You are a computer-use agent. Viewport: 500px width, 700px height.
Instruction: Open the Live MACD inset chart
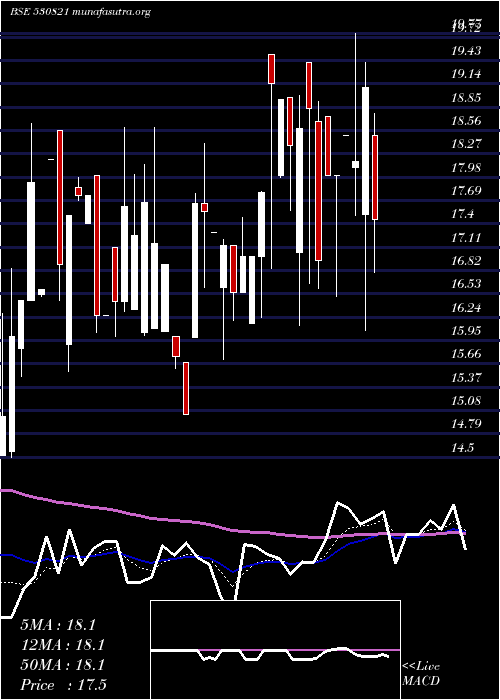pos(275,650)
